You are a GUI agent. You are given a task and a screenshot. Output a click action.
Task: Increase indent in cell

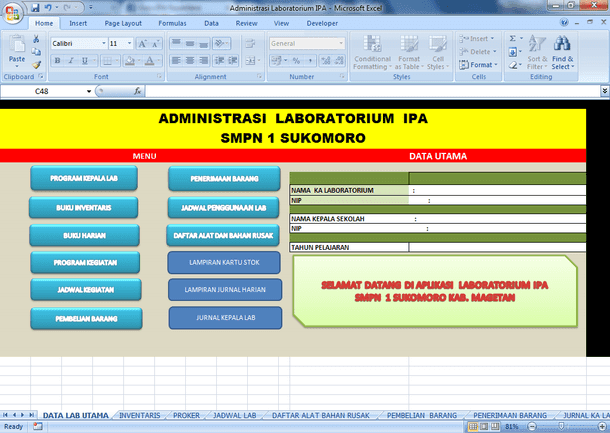tap(233, 61)
